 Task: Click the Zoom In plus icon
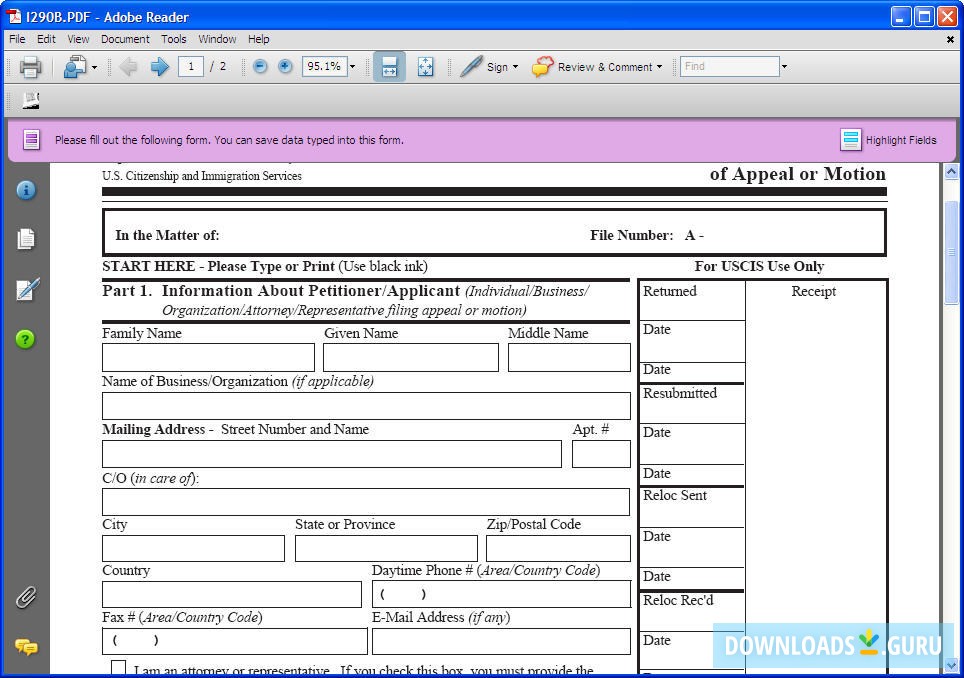pyautogui.click(x=285, y=66)
